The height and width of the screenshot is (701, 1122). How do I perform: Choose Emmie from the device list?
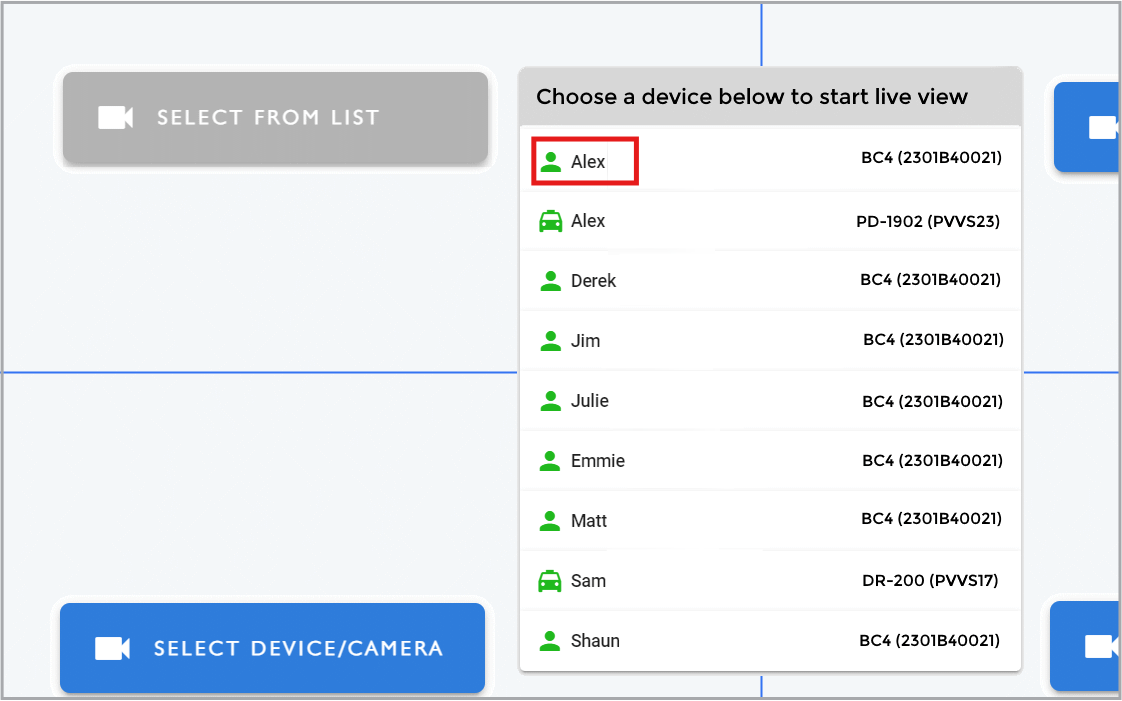coord(770,461)
